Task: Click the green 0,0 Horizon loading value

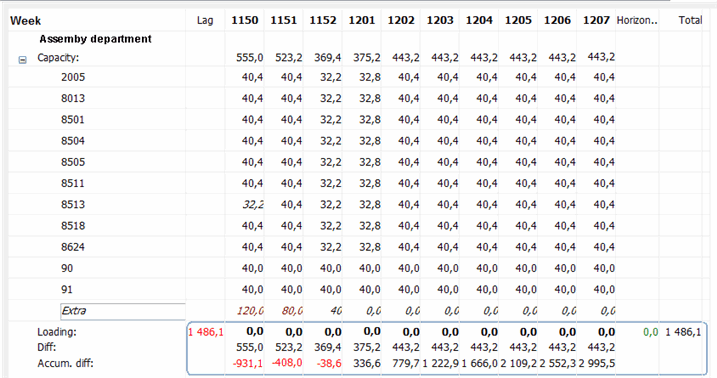Action: 650,332
